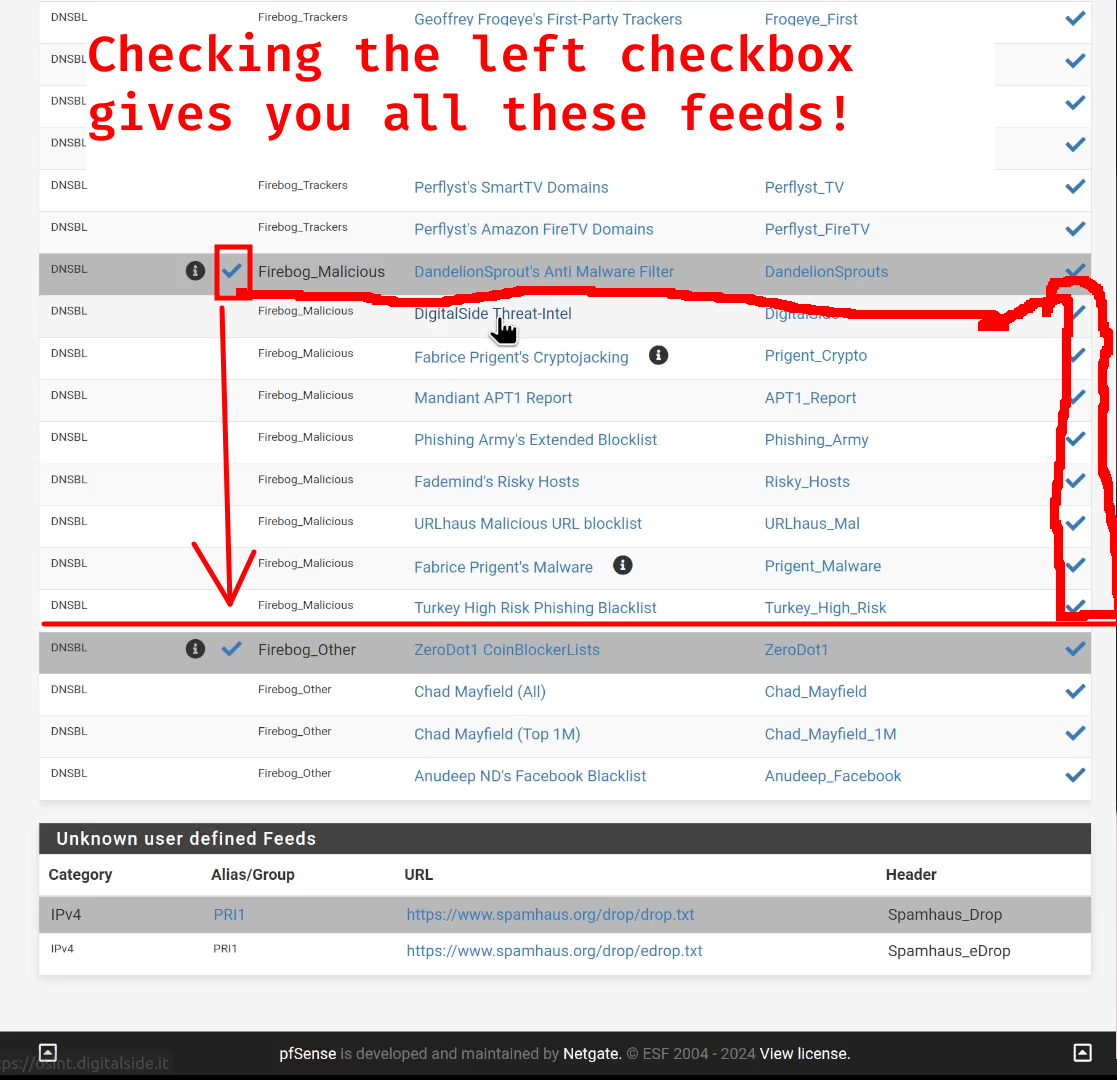Click the add checkmark for Perflyst_FireTV feed

1075,229
